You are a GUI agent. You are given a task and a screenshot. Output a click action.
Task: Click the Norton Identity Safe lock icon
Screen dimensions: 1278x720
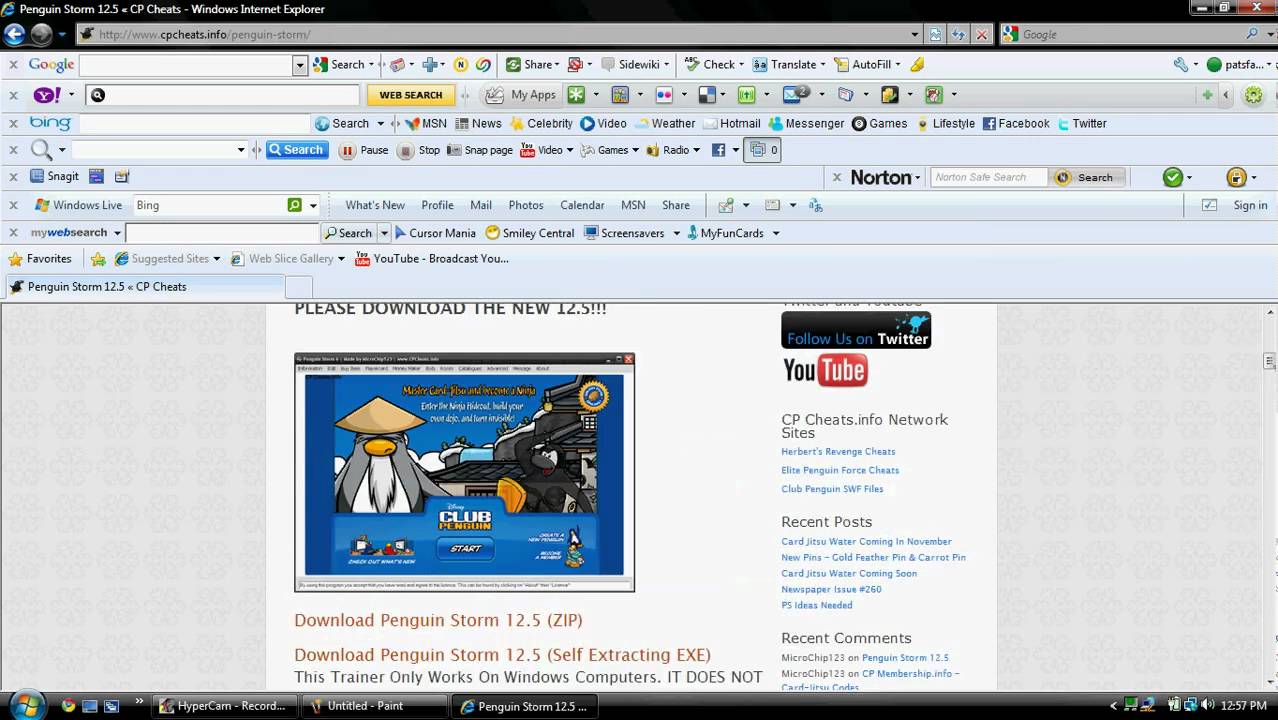pos(1236,177)
